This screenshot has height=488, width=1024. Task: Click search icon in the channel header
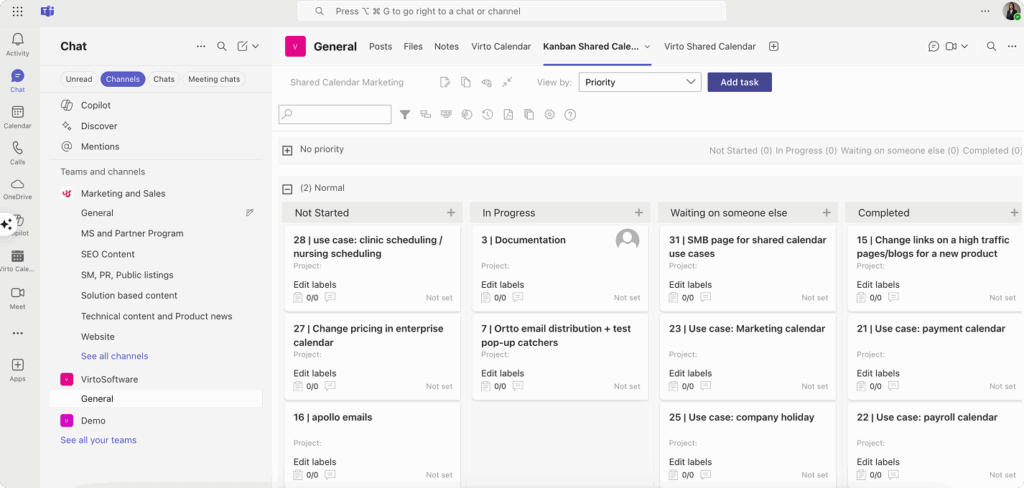[991, 46]
